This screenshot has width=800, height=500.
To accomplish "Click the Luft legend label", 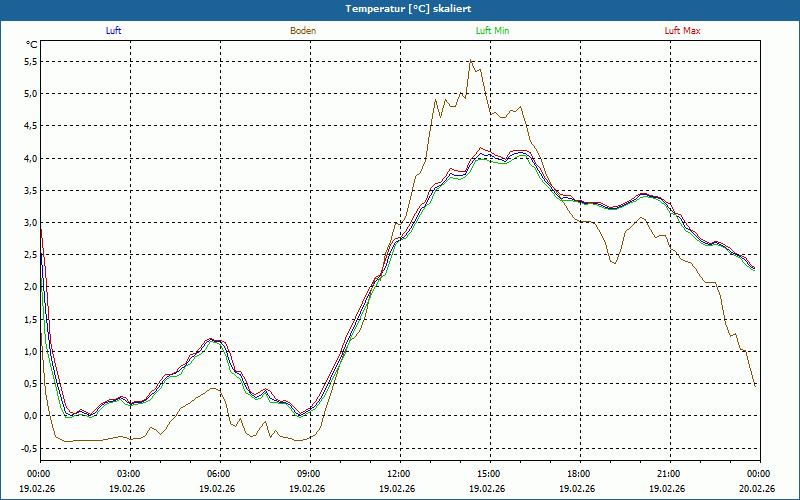I will (x=113, y=31).
